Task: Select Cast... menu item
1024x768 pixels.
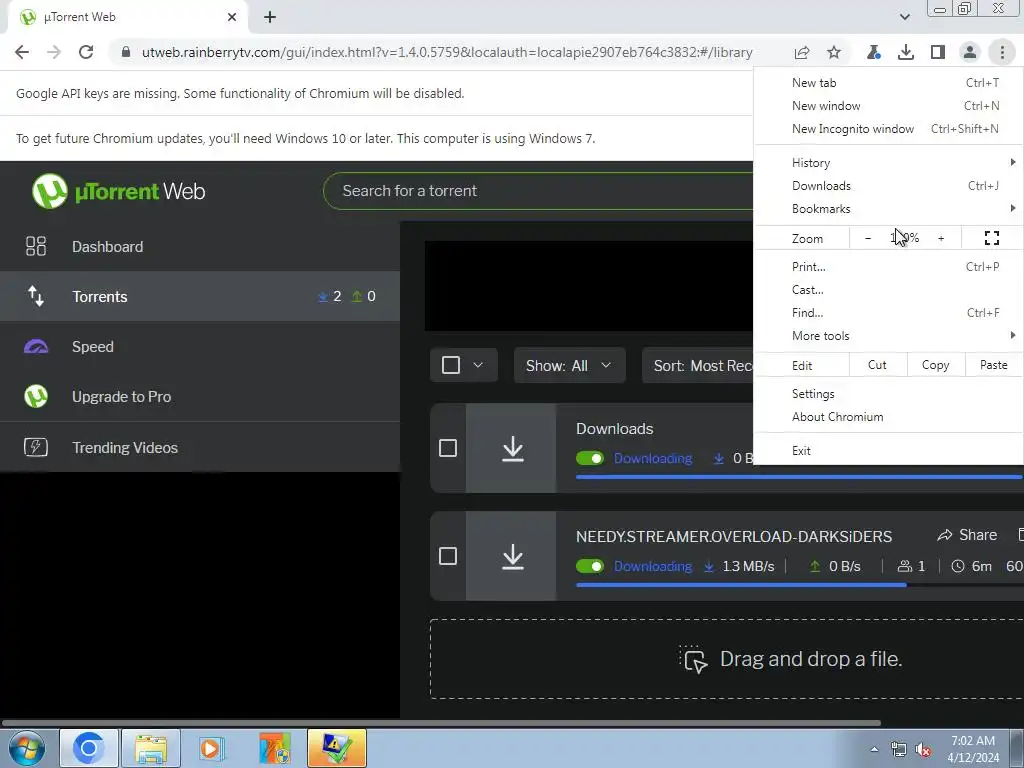Action: click(x=889, y=290)
